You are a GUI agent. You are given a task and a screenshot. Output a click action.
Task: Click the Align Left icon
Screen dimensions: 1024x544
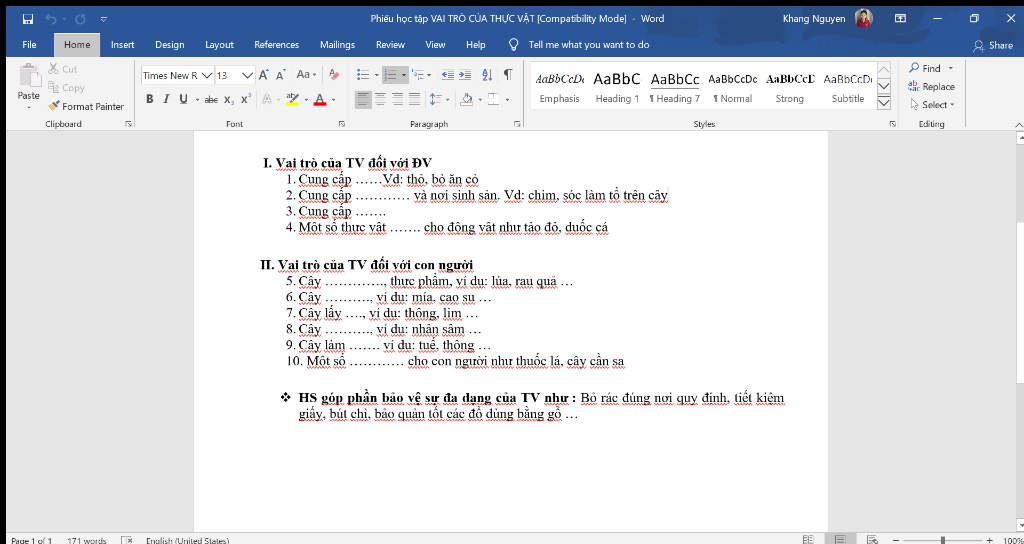pyautogui.click(x=363, y=99)
